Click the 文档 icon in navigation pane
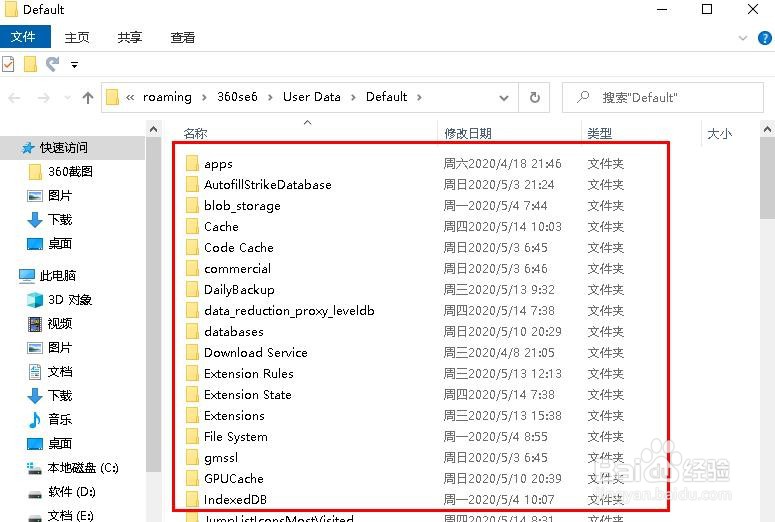This screenshot has width=775, height=522. (35, 372)
